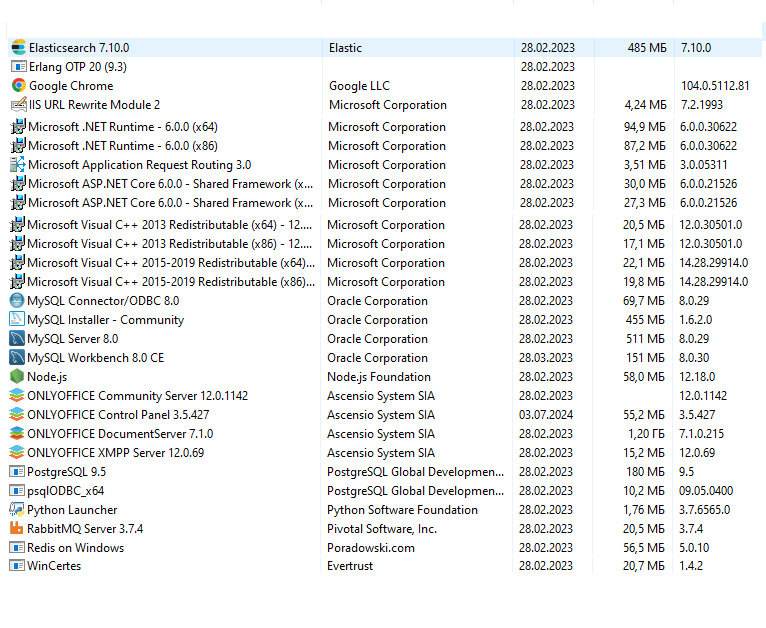Click the version 09.05.0400
Image resolution: width=766 pixels, height=628 pixels.
click(706, 491)
